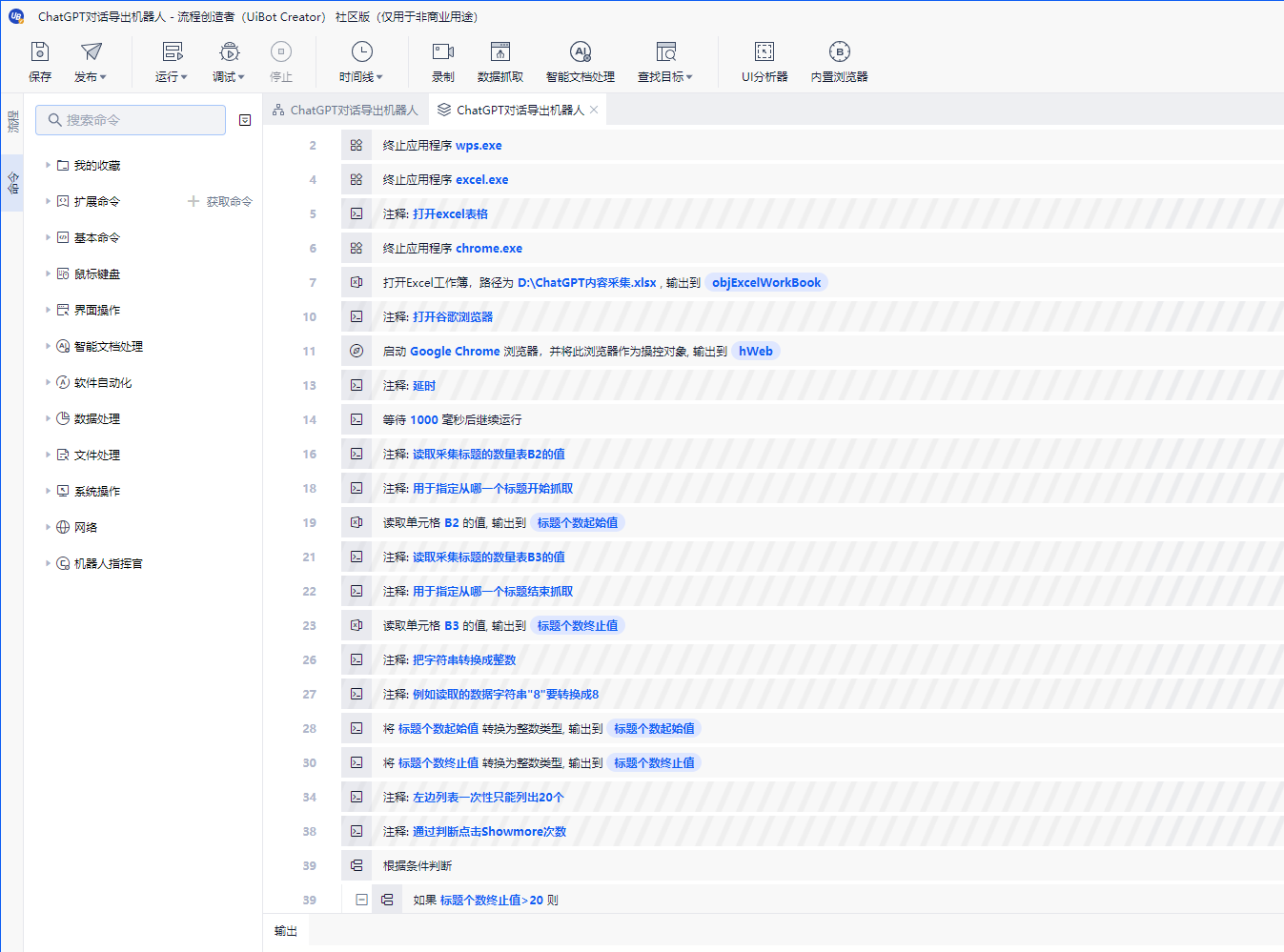Click the wait command icon on line 14
This screenshot has width=1284, height=952.
(357, 419)
